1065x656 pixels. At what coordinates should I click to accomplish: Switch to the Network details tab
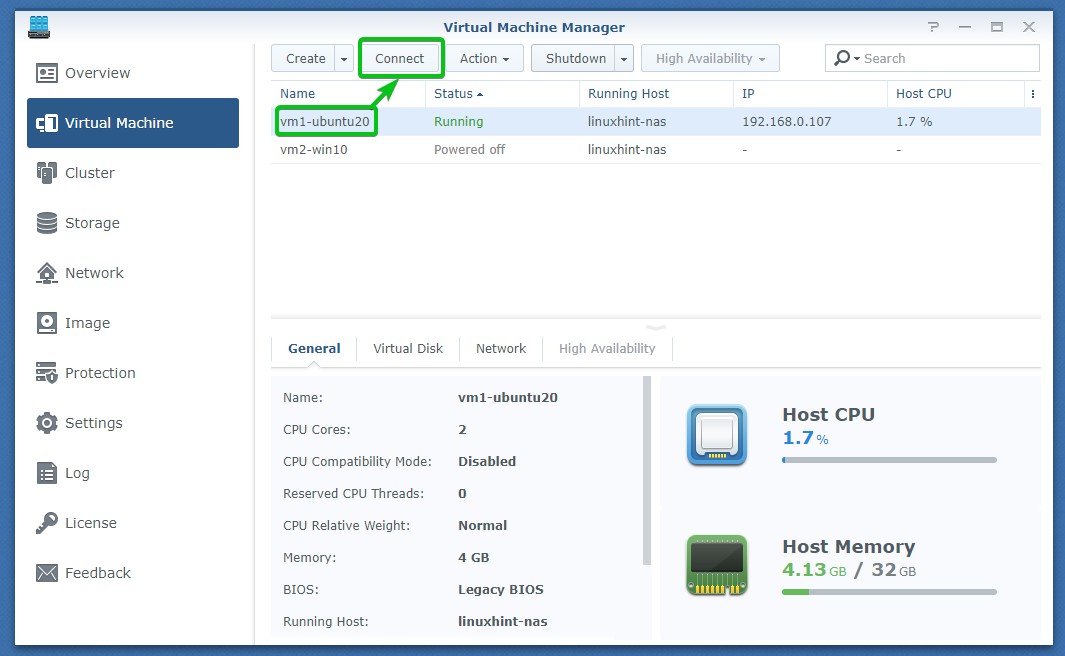coord(501,349)
